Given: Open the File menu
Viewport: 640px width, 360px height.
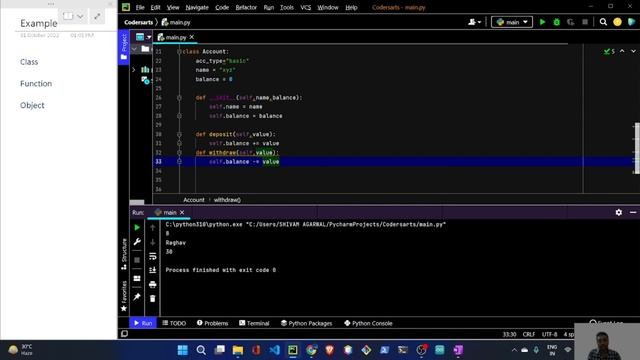Looking at the screenshot, I should pos(140,7).
